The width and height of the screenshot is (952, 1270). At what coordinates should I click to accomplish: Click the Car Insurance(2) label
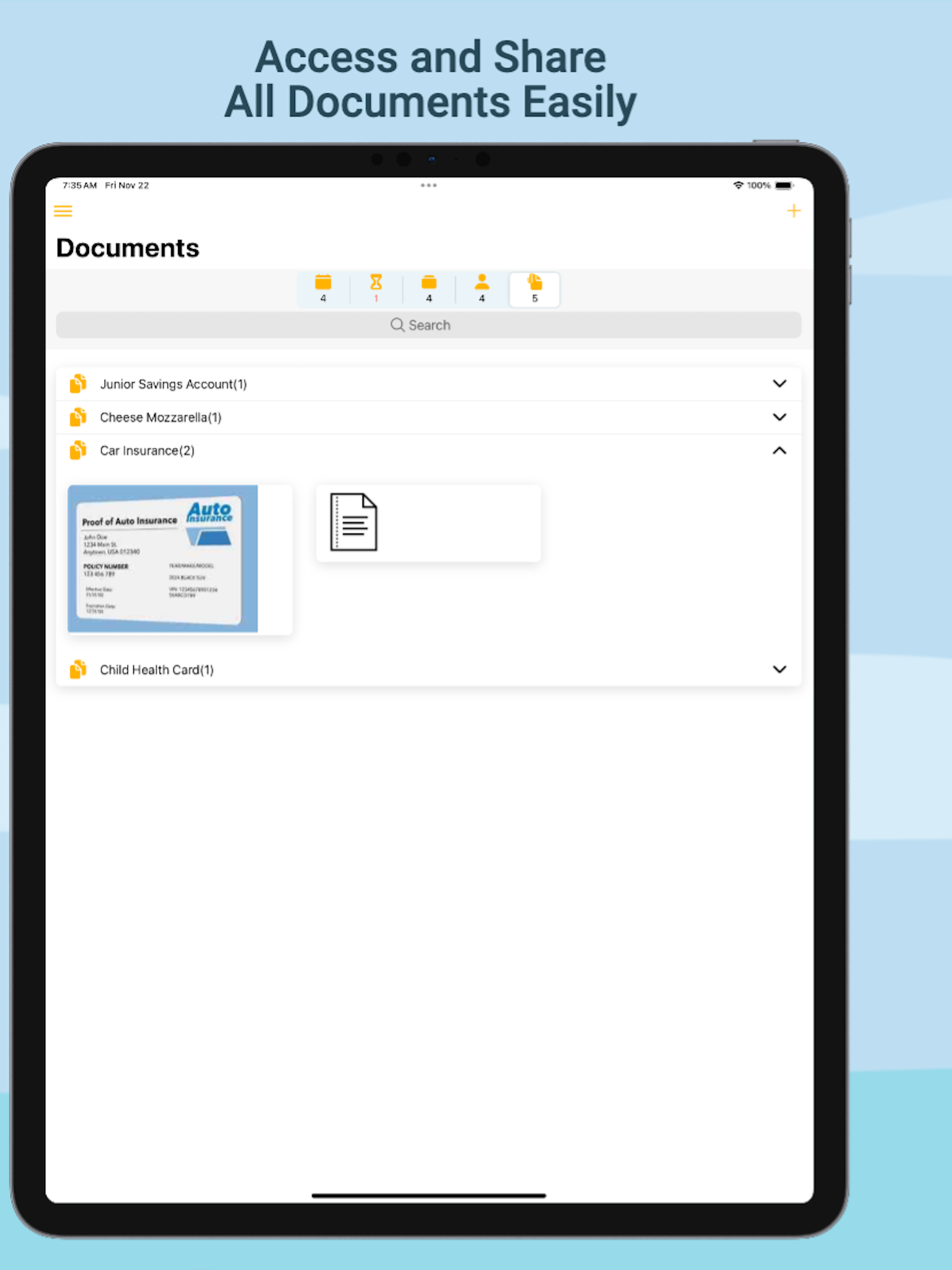(148, 451)
